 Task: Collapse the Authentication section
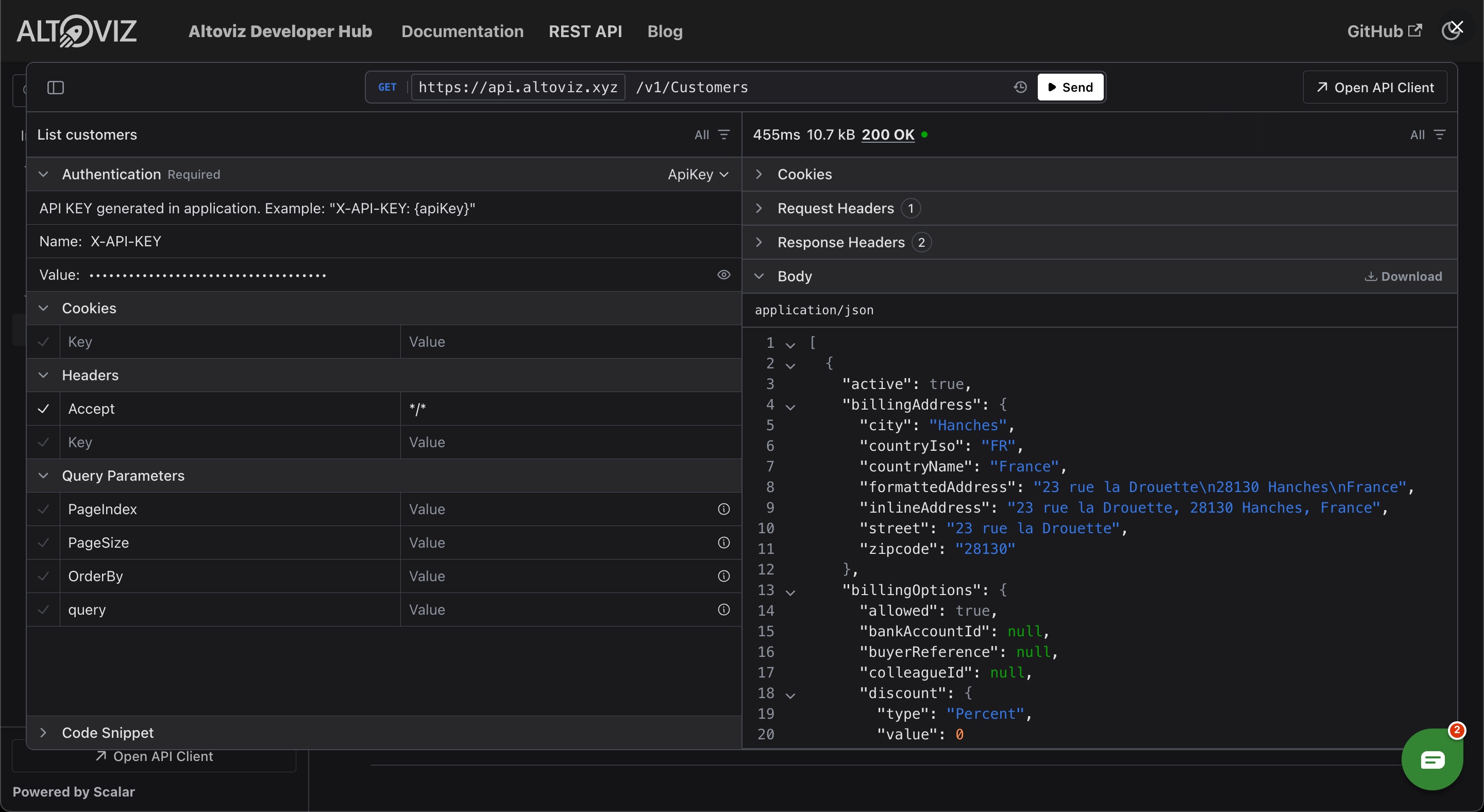pyautogui.click(x=43, y=174)
